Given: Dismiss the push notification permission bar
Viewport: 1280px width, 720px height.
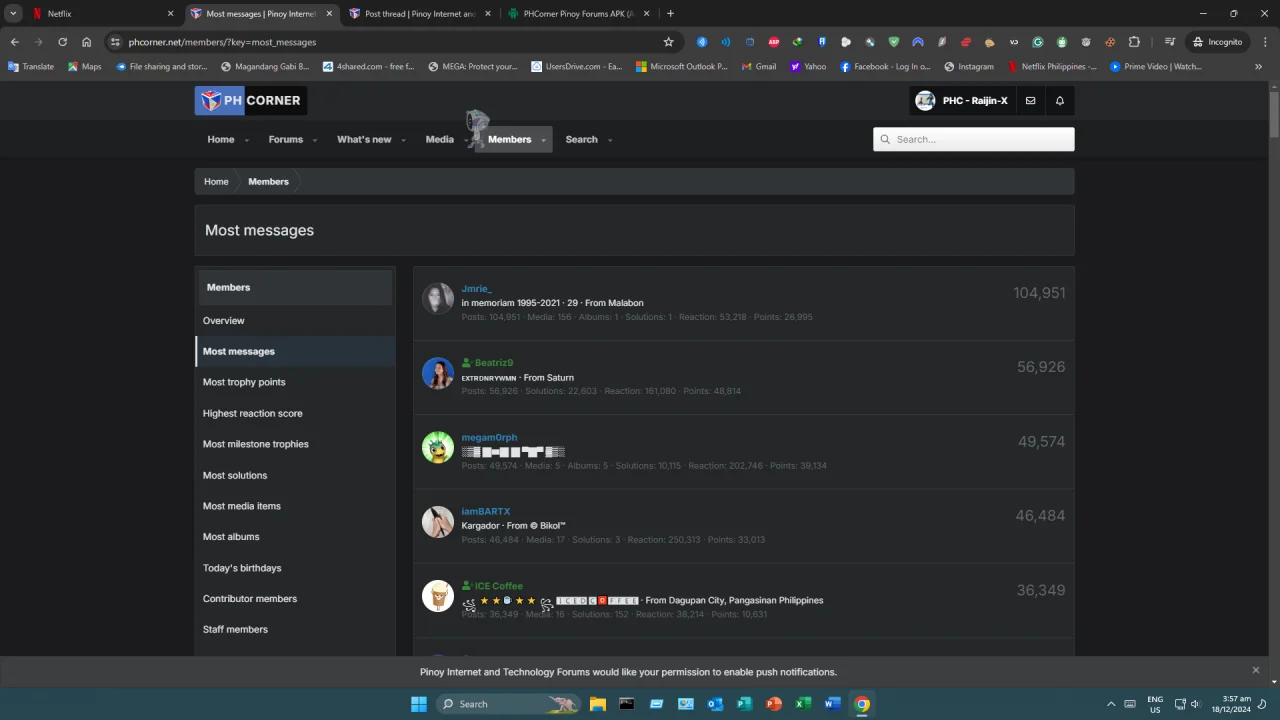Looking at the screenshot, I should pos(1256,670).
